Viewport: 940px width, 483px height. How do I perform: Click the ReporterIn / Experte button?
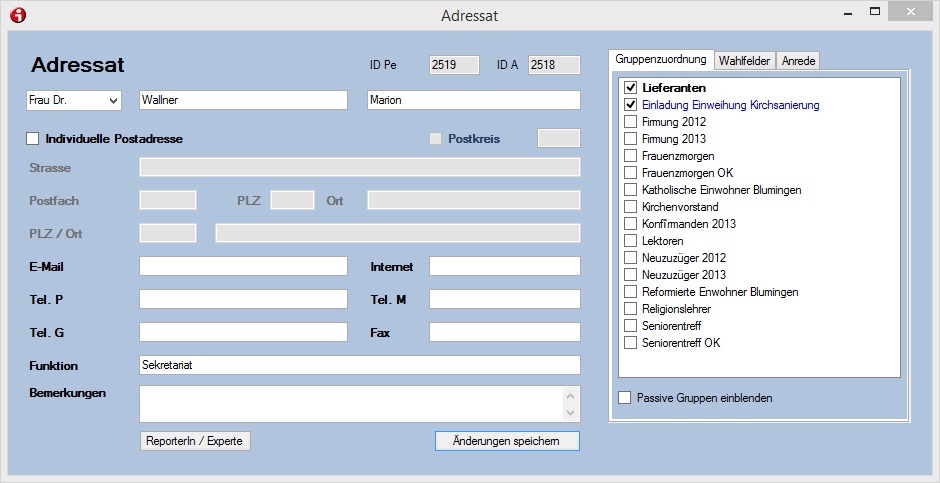tap(195, 441)
